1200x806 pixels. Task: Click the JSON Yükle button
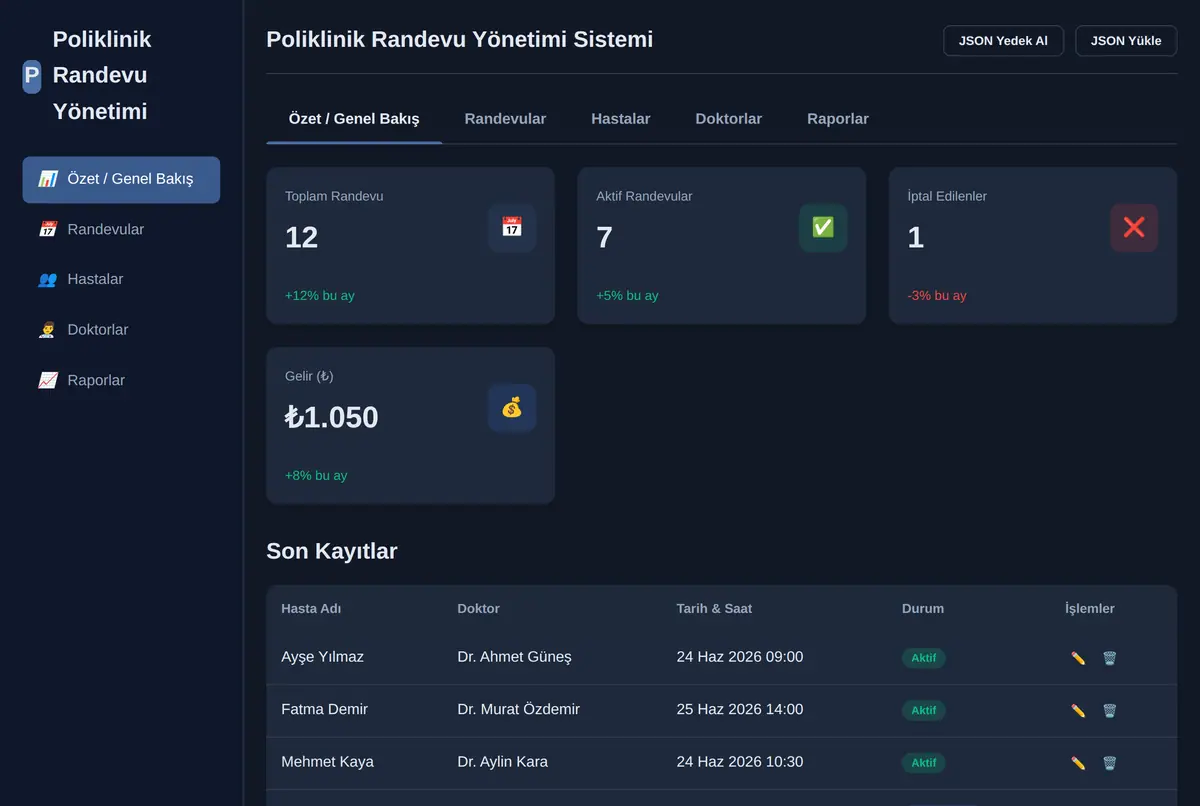coord(1126,41)
